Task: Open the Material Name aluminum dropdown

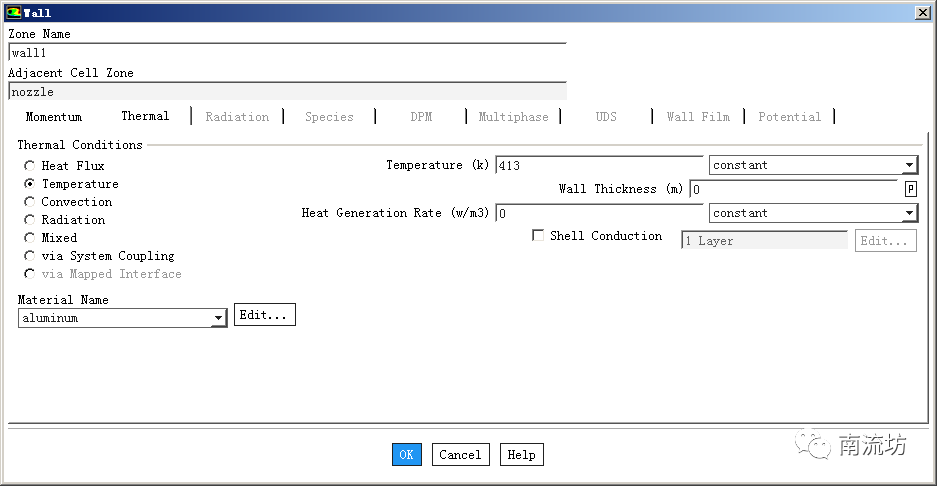Action: pos(123,318)
